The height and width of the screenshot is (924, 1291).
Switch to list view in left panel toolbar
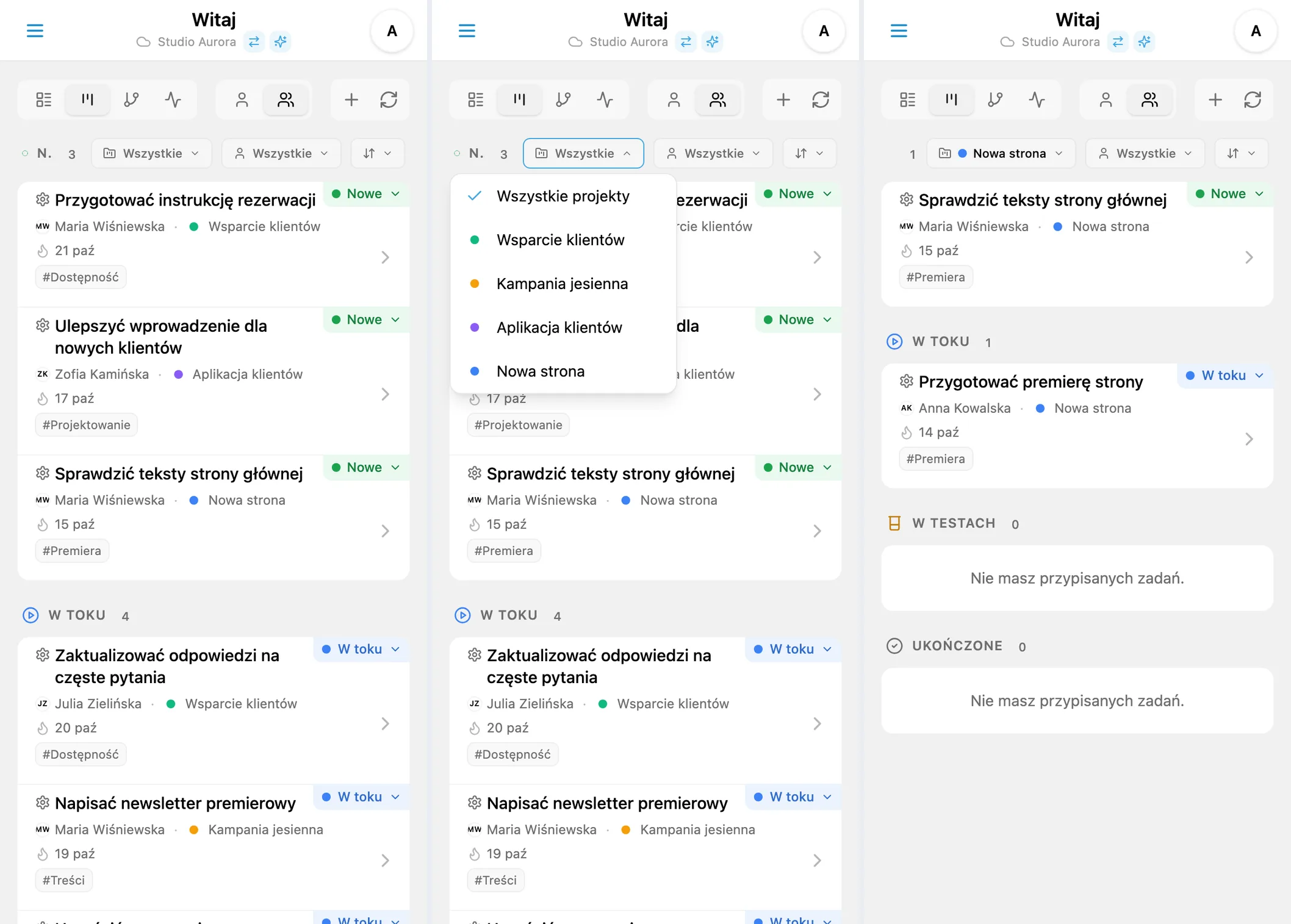tap(43, 99)
